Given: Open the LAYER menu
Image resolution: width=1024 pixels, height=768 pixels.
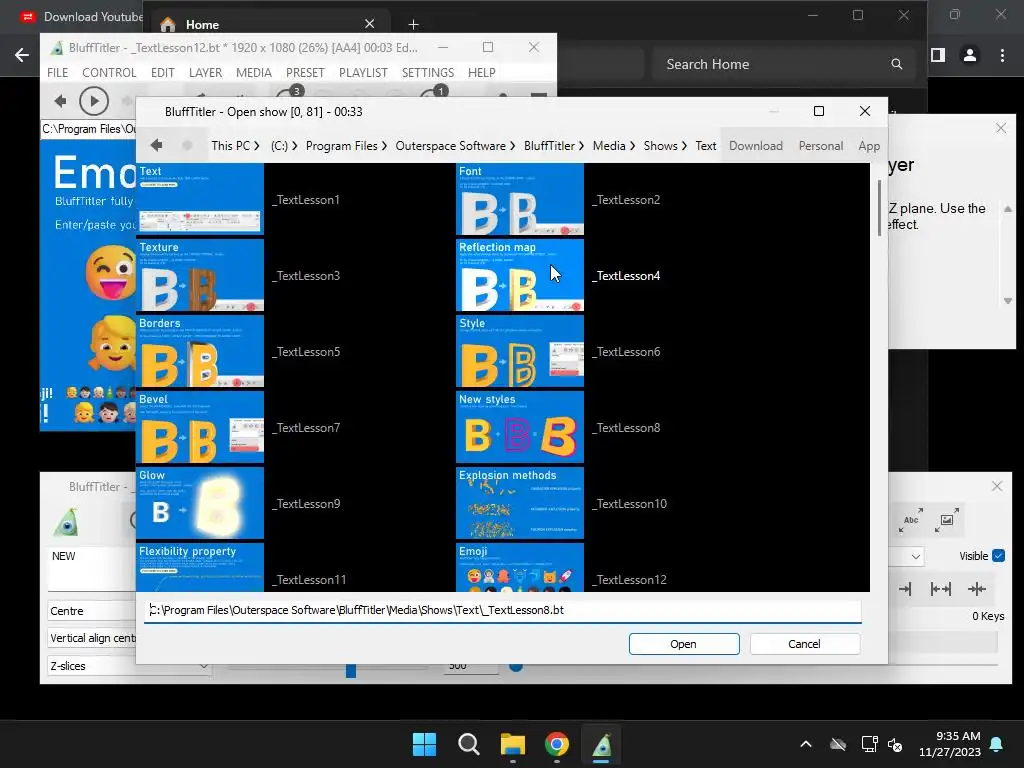Looking at the screenshot, I should pos(205,72).
